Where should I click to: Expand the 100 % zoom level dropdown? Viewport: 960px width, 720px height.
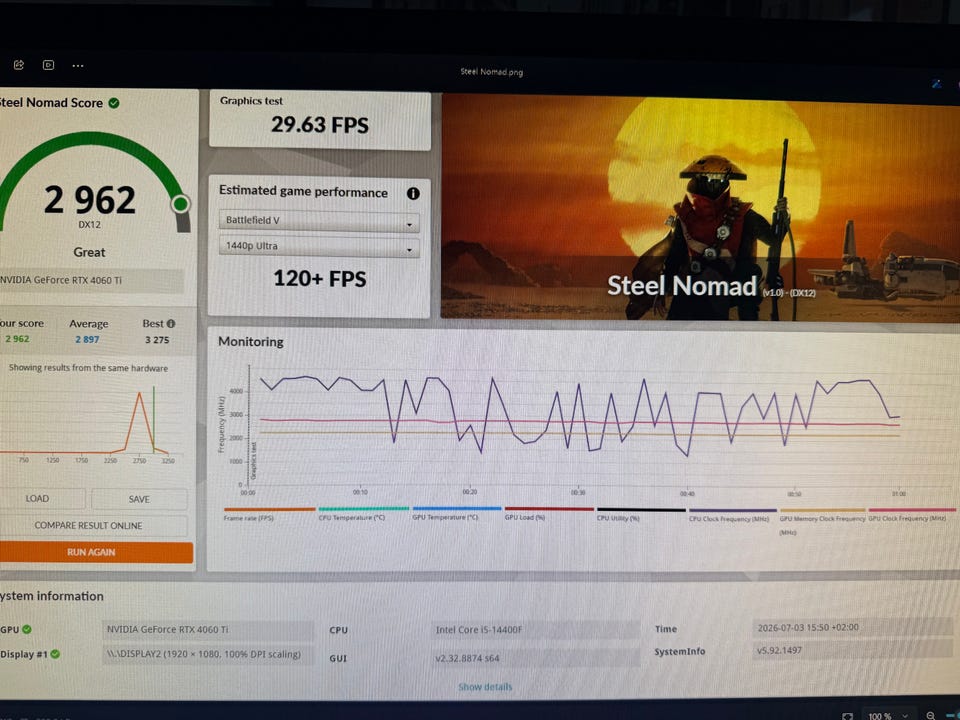[x=888, y=716]
